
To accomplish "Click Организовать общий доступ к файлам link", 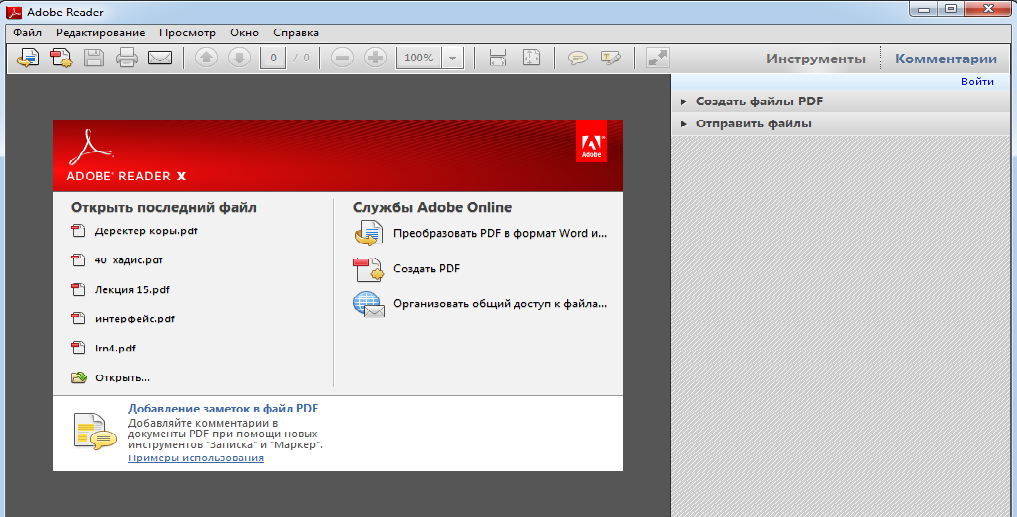I will (500, 304).
